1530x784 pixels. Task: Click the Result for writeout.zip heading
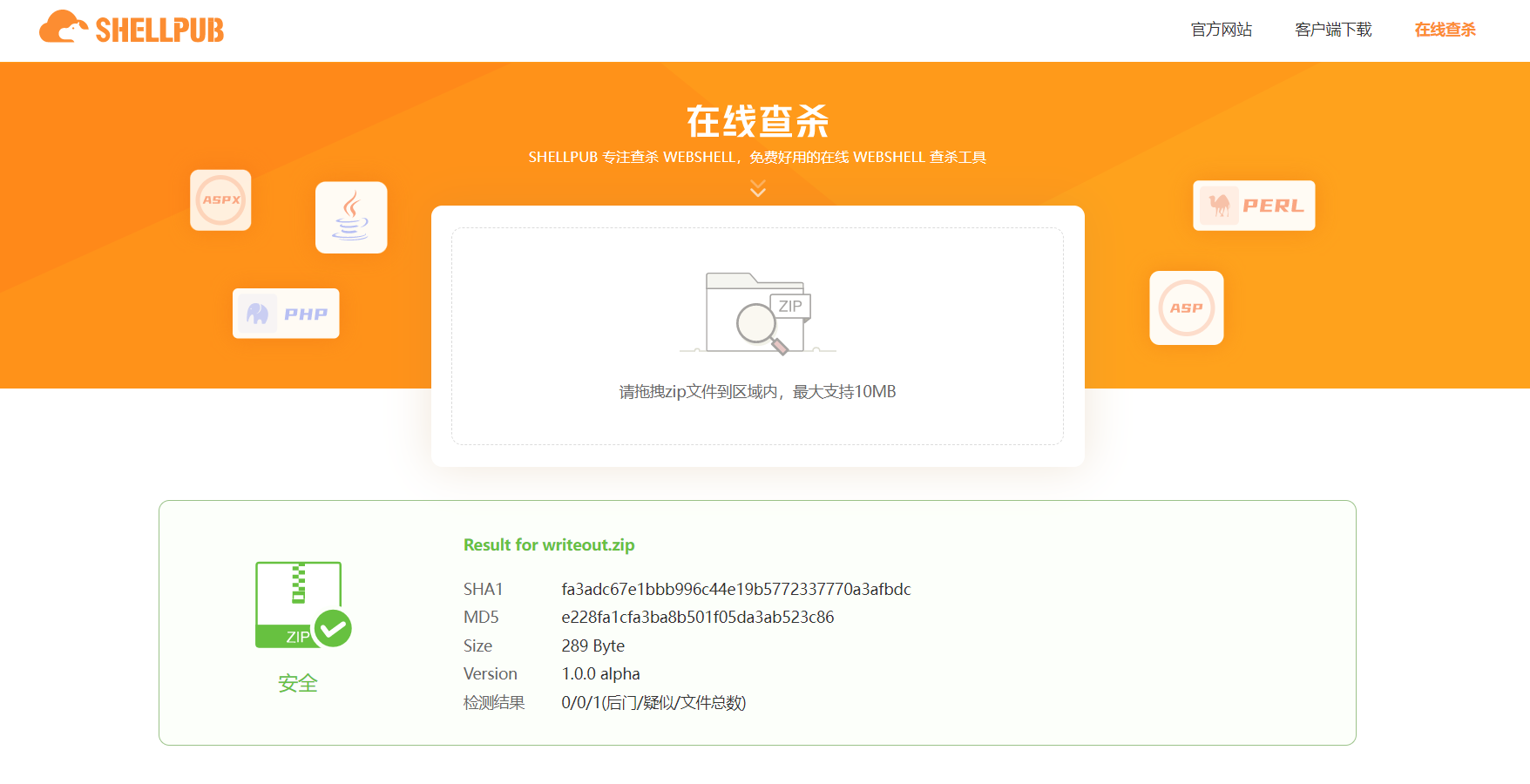548,544
